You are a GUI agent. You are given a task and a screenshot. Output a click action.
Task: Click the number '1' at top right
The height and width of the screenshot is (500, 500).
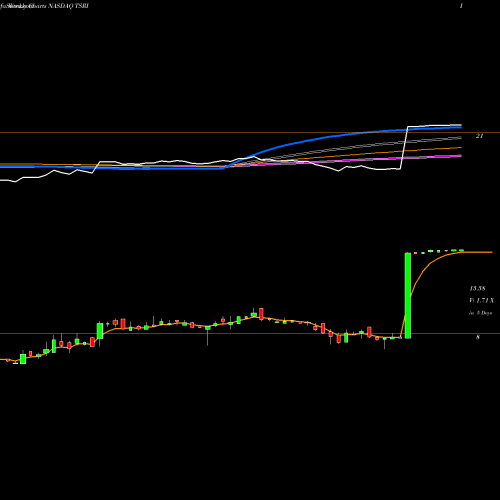[x=461, y=6]
